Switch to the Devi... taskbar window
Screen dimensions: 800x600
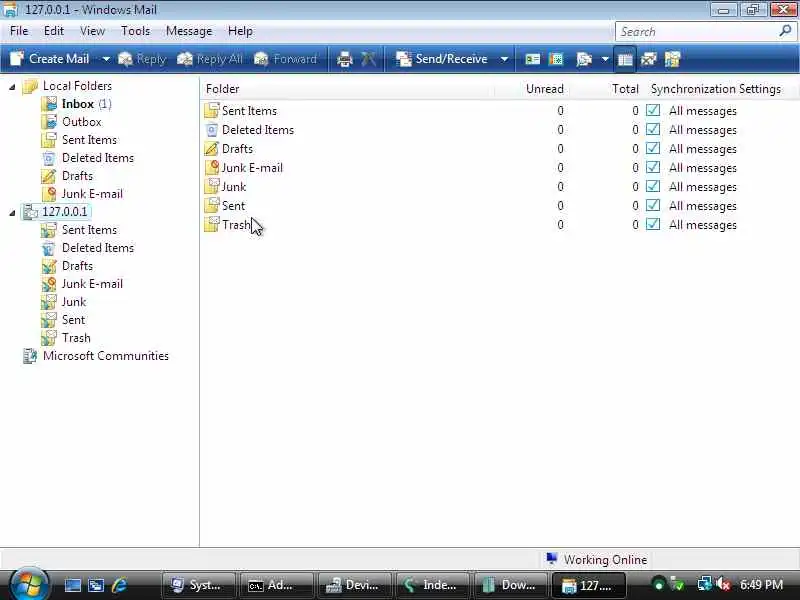coord(354,585)
